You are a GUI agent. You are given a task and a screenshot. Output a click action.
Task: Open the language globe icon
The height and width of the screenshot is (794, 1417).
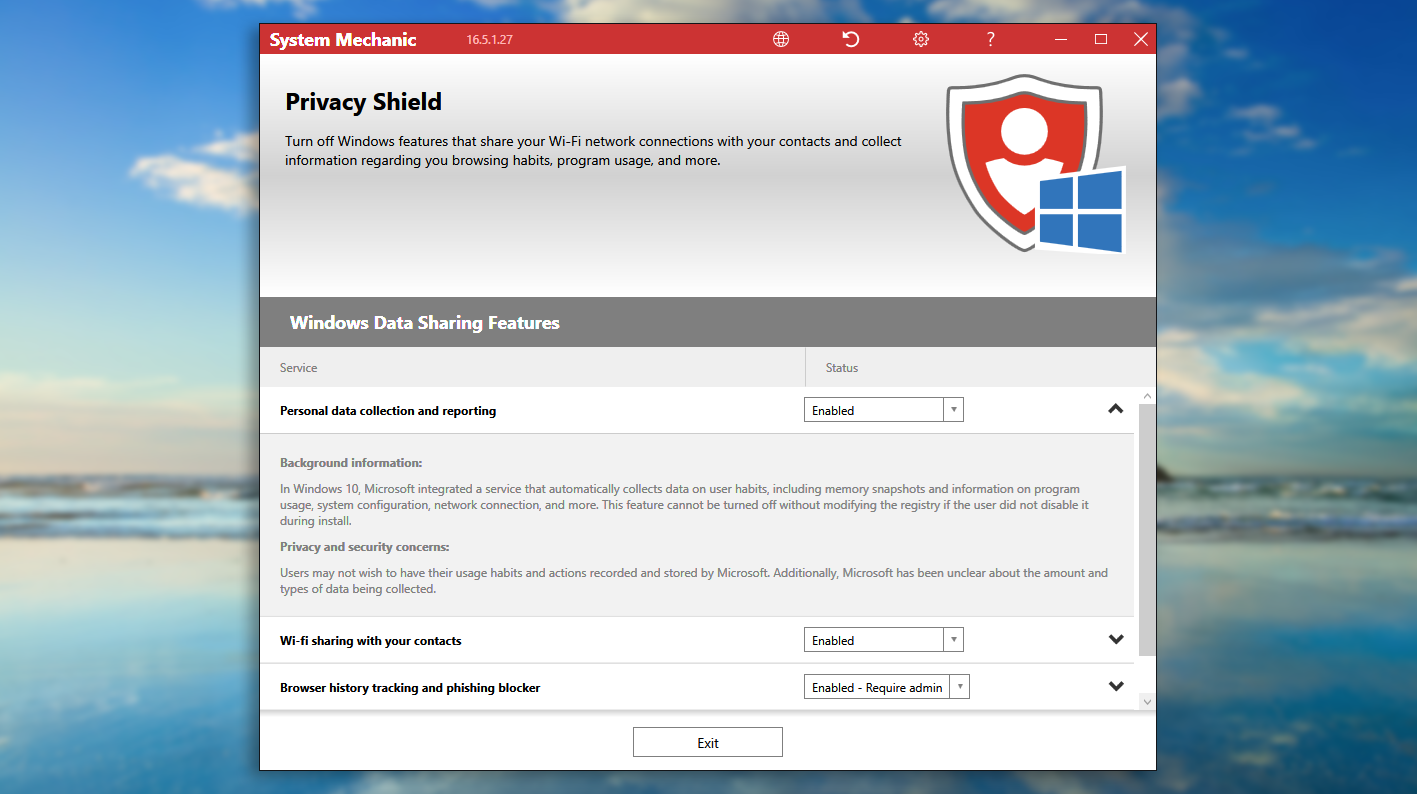click(x=781, y=39)
